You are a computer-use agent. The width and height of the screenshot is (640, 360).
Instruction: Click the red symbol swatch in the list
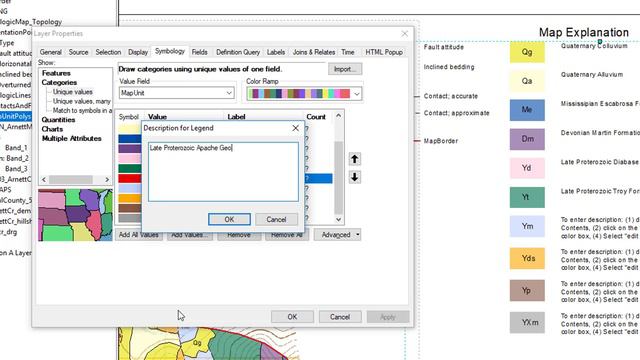pyautogui.click(x=130, y=178)
